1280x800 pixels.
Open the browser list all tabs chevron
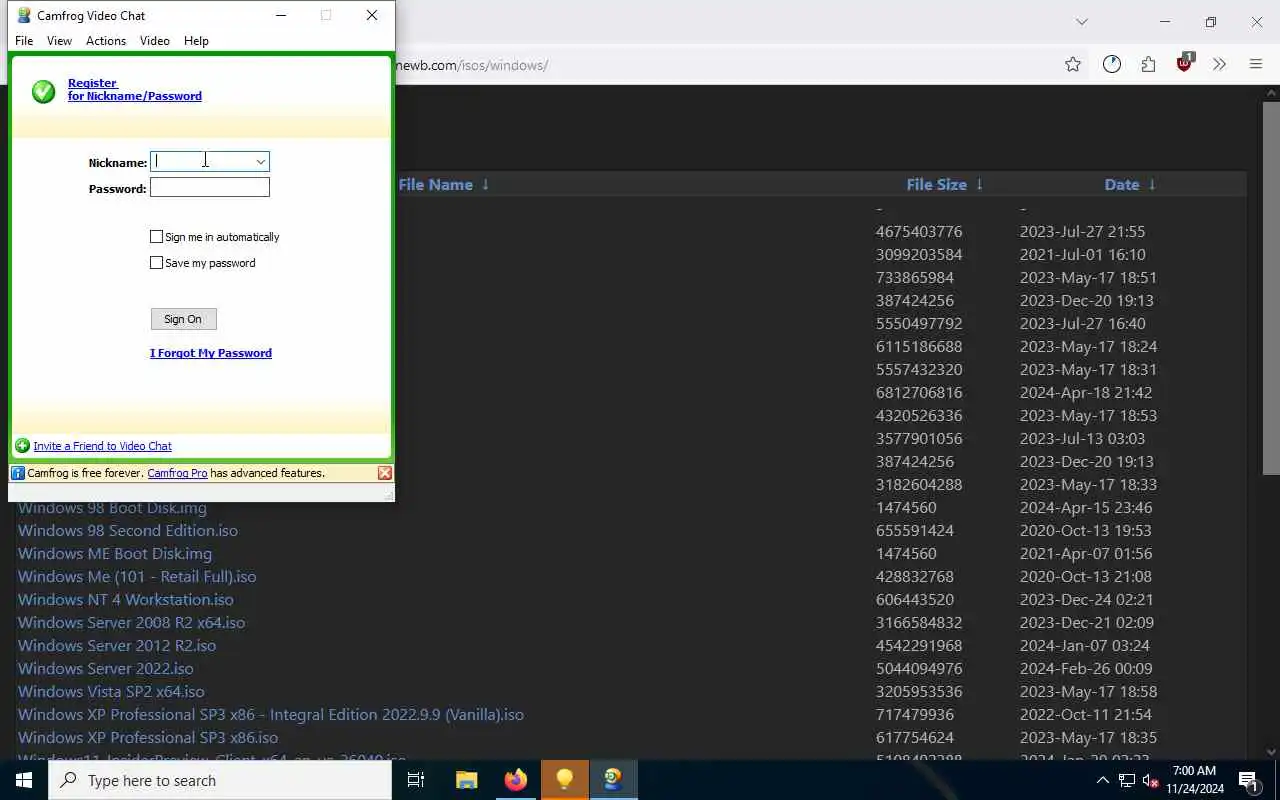point(1081,21)
